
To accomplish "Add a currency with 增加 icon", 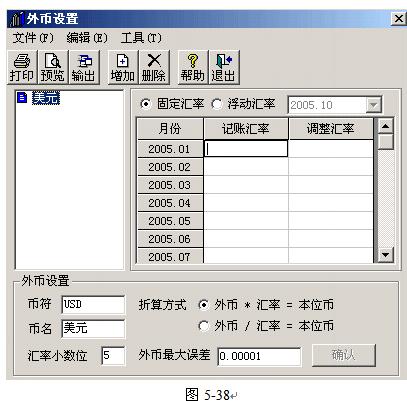I will 123,67.
